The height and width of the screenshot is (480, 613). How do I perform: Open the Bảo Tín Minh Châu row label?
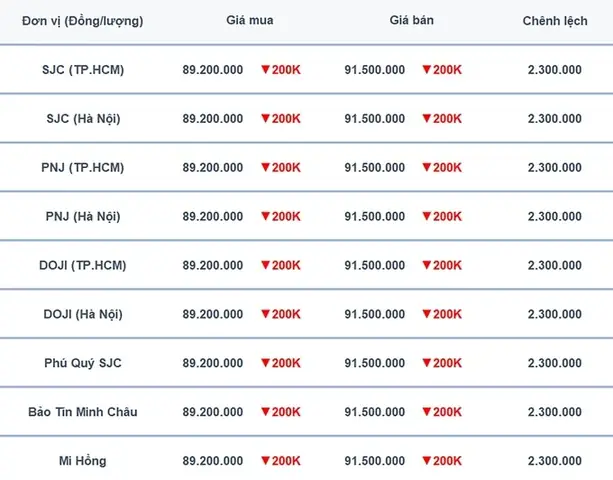[x=83, y=412]
